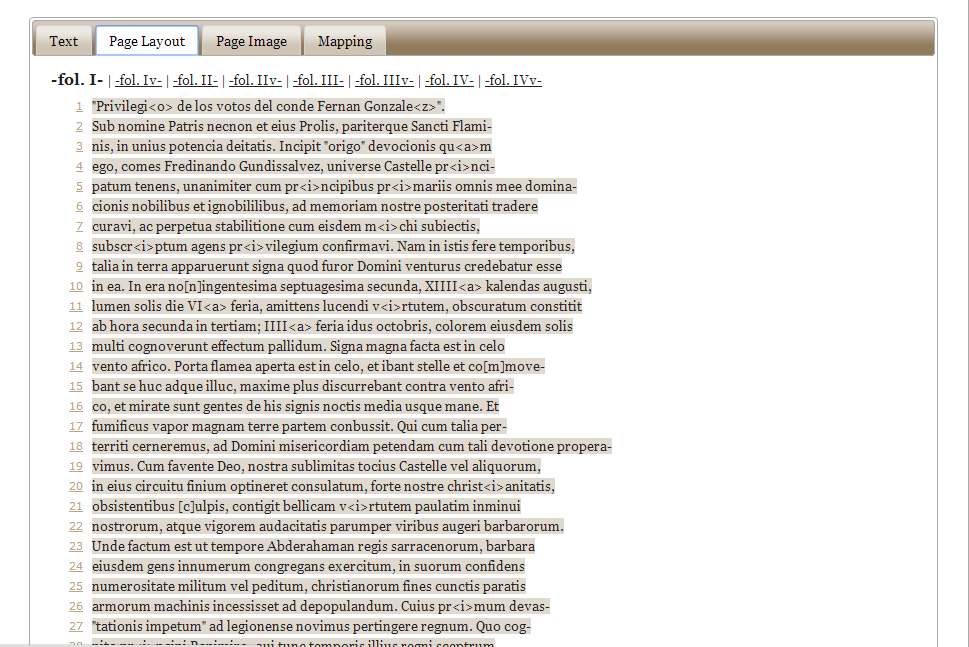Go to folio -fol. IIv-
The width and height of the screenshot is (969, 647).
click(255, 80)
